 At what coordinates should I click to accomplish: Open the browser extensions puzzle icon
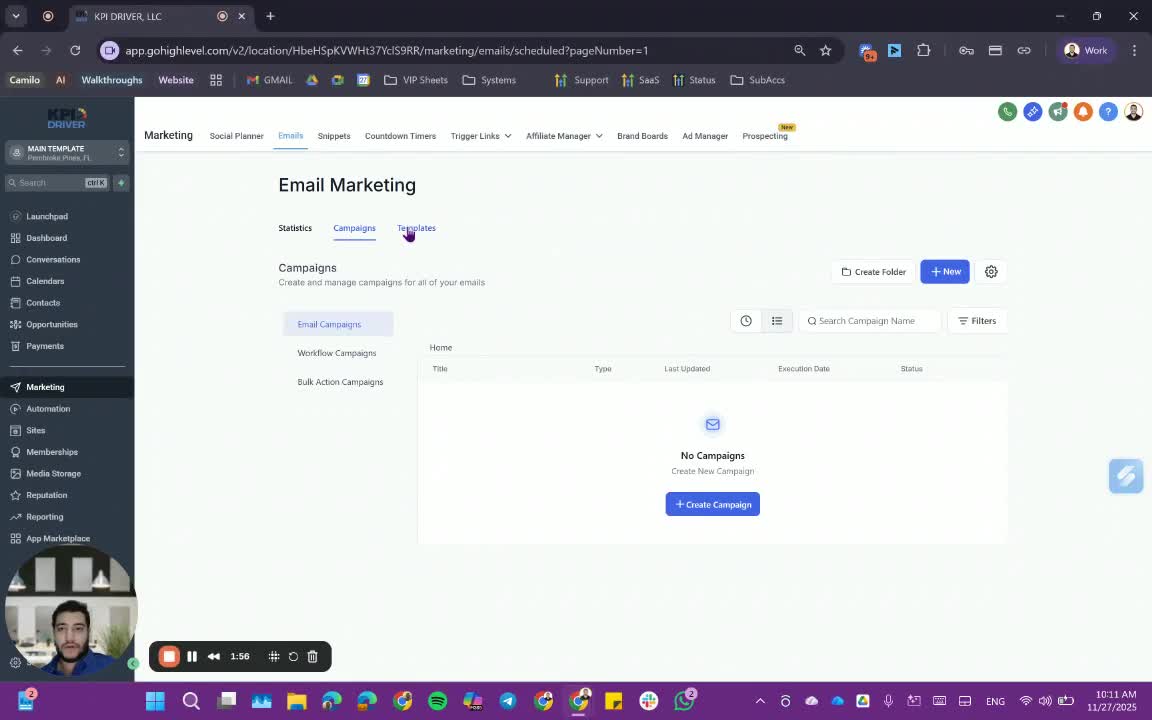point(924,51)
